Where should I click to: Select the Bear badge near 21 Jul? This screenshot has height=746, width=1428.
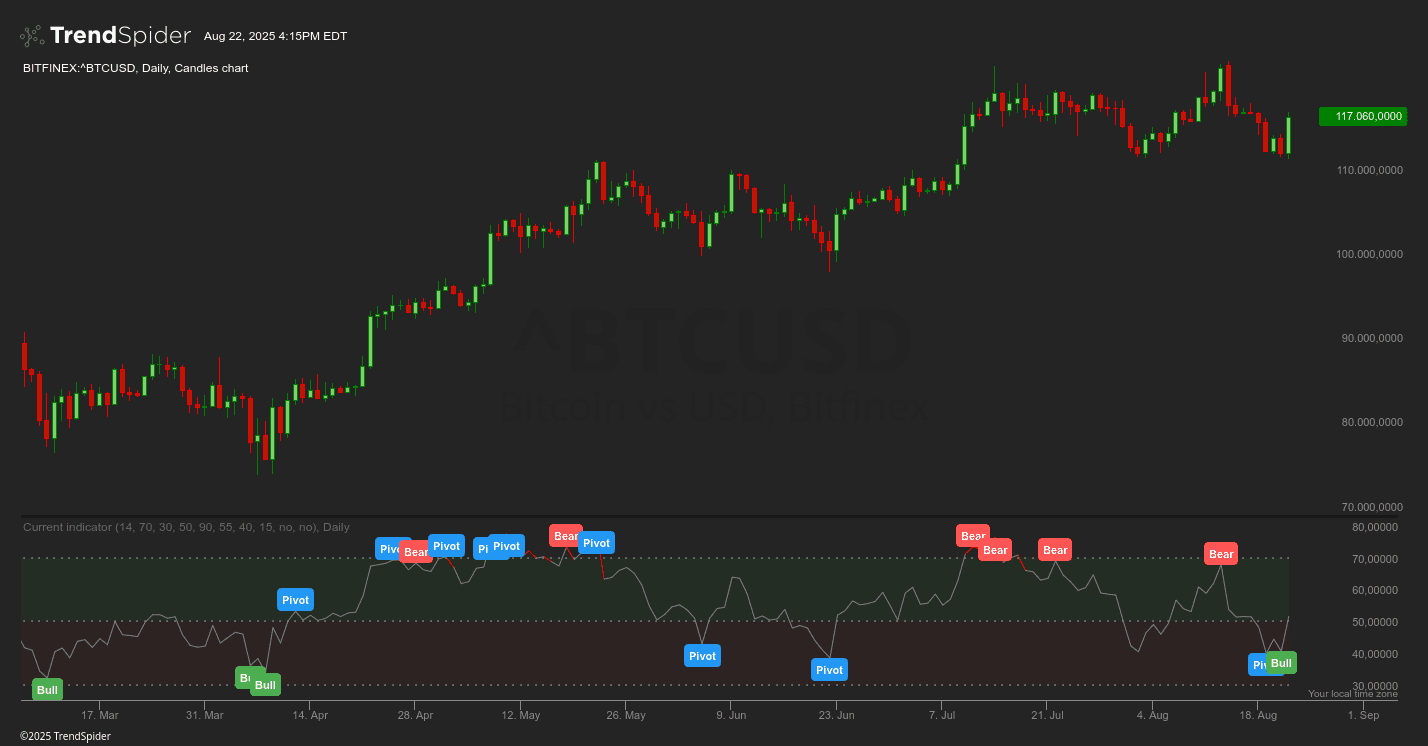[1055, 549]
